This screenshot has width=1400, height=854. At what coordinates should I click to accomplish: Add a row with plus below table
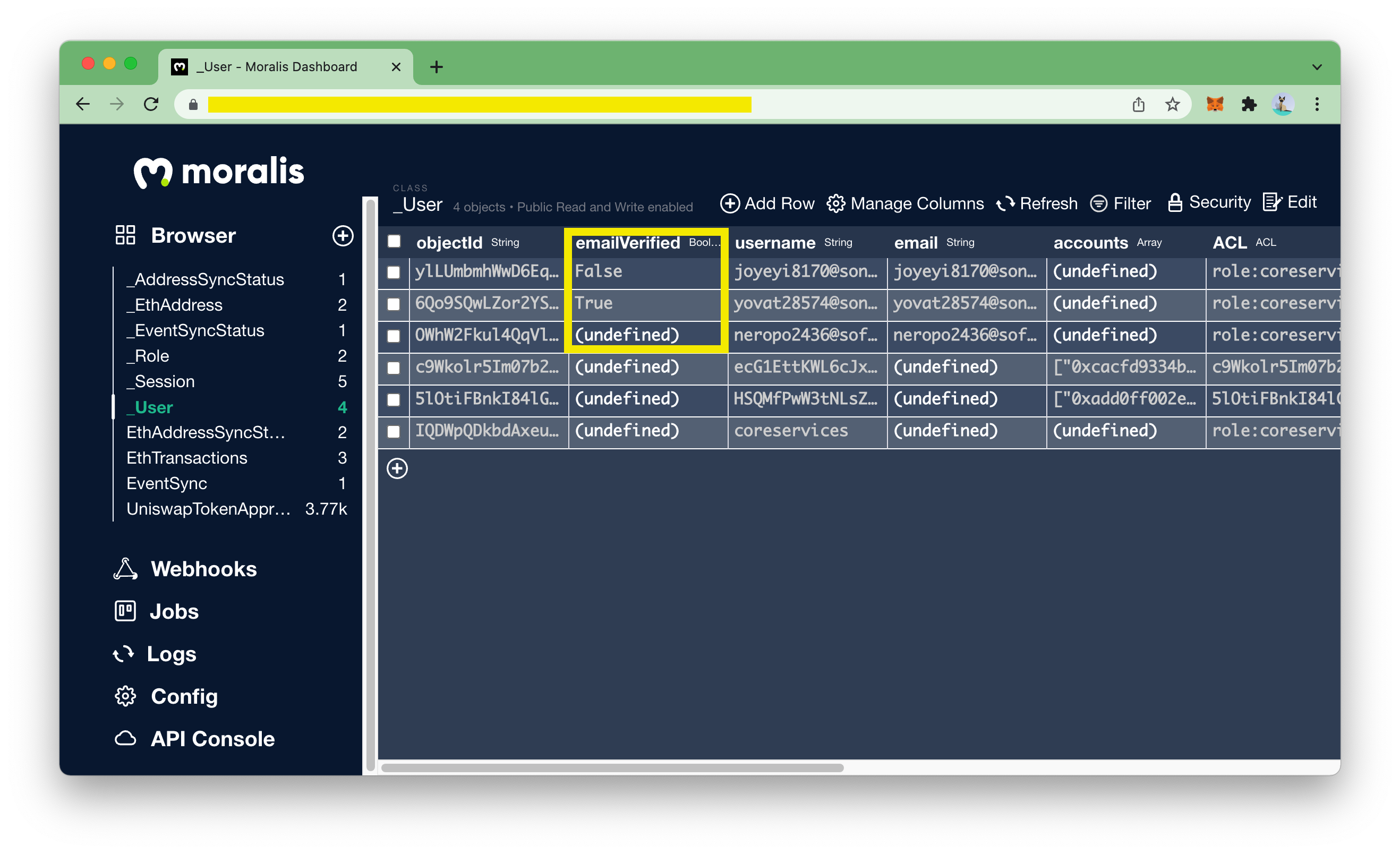point(397,469)
